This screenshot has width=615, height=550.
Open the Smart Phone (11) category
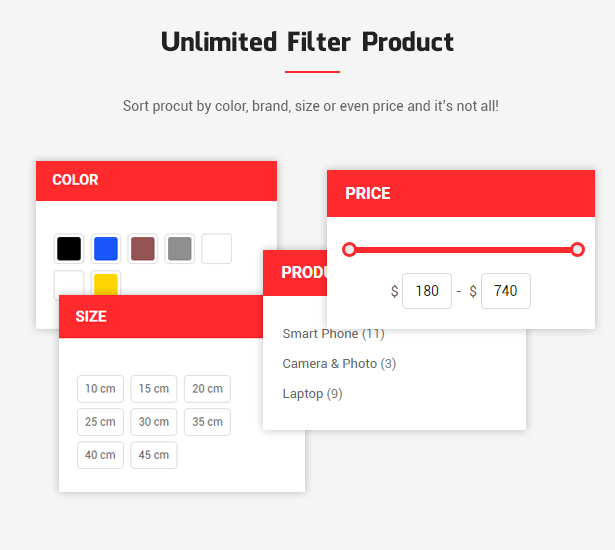[x=333, y=334]
